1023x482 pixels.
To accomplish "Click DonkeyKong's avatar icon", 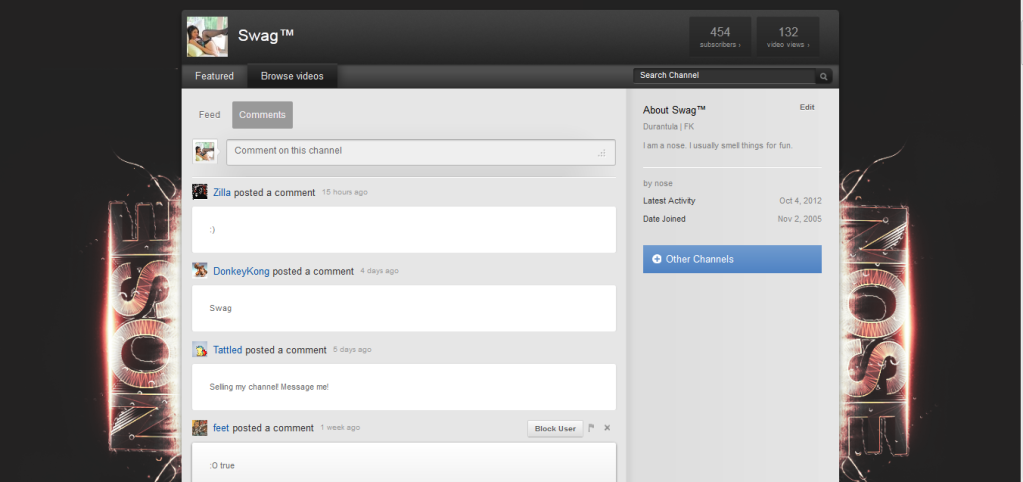I will click(200, 271).
